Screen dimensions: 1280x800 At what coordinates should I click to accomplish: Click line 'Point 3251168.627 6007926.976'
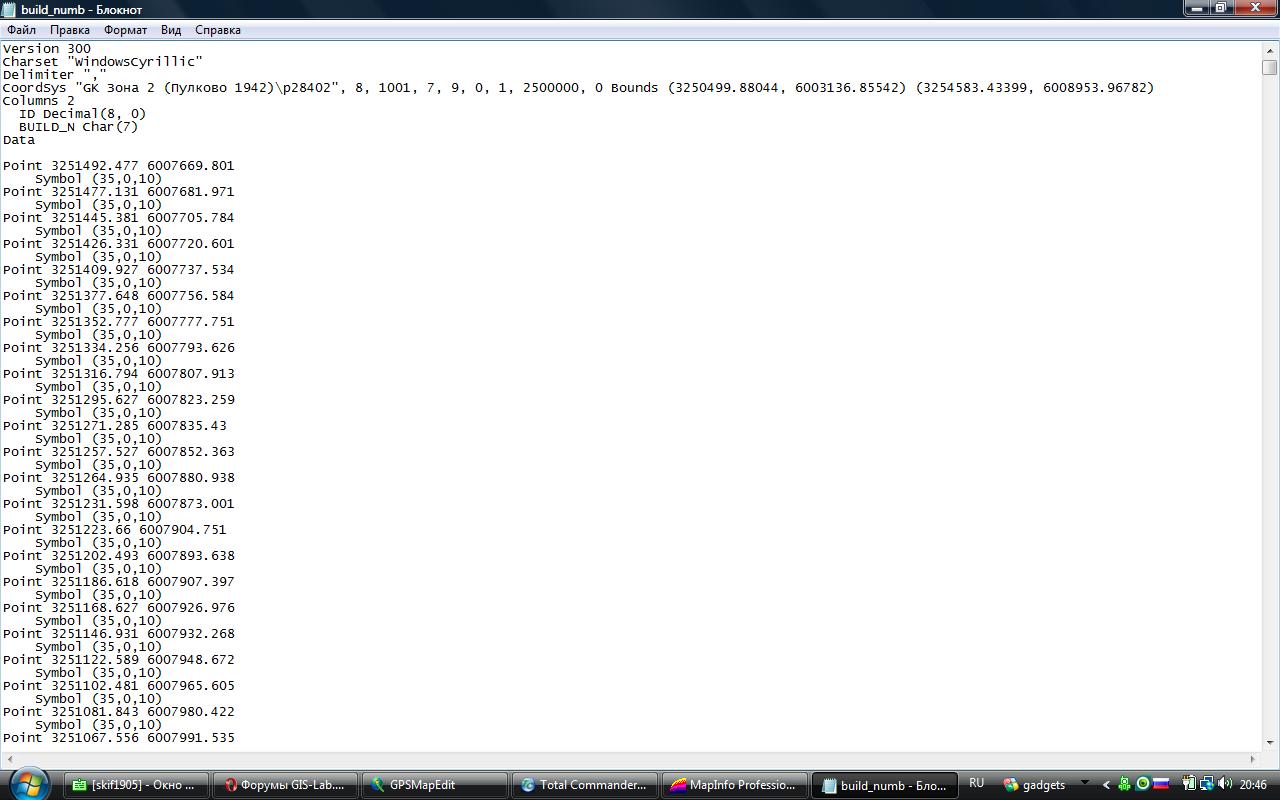click(x=119, y=607)
